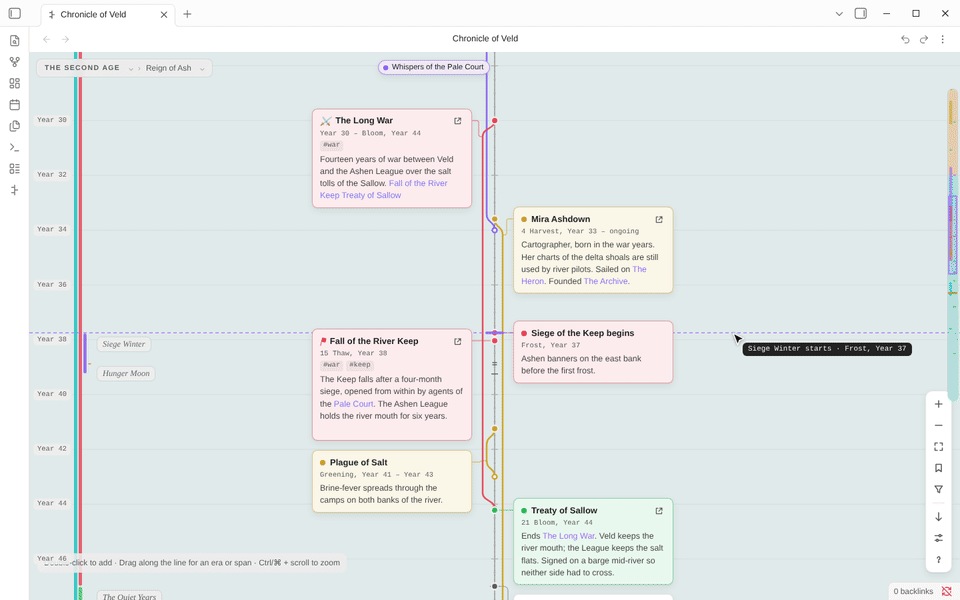Screen dimensions: 960x600
Task: Toggle the right sidebar panel
Action: 861,13
